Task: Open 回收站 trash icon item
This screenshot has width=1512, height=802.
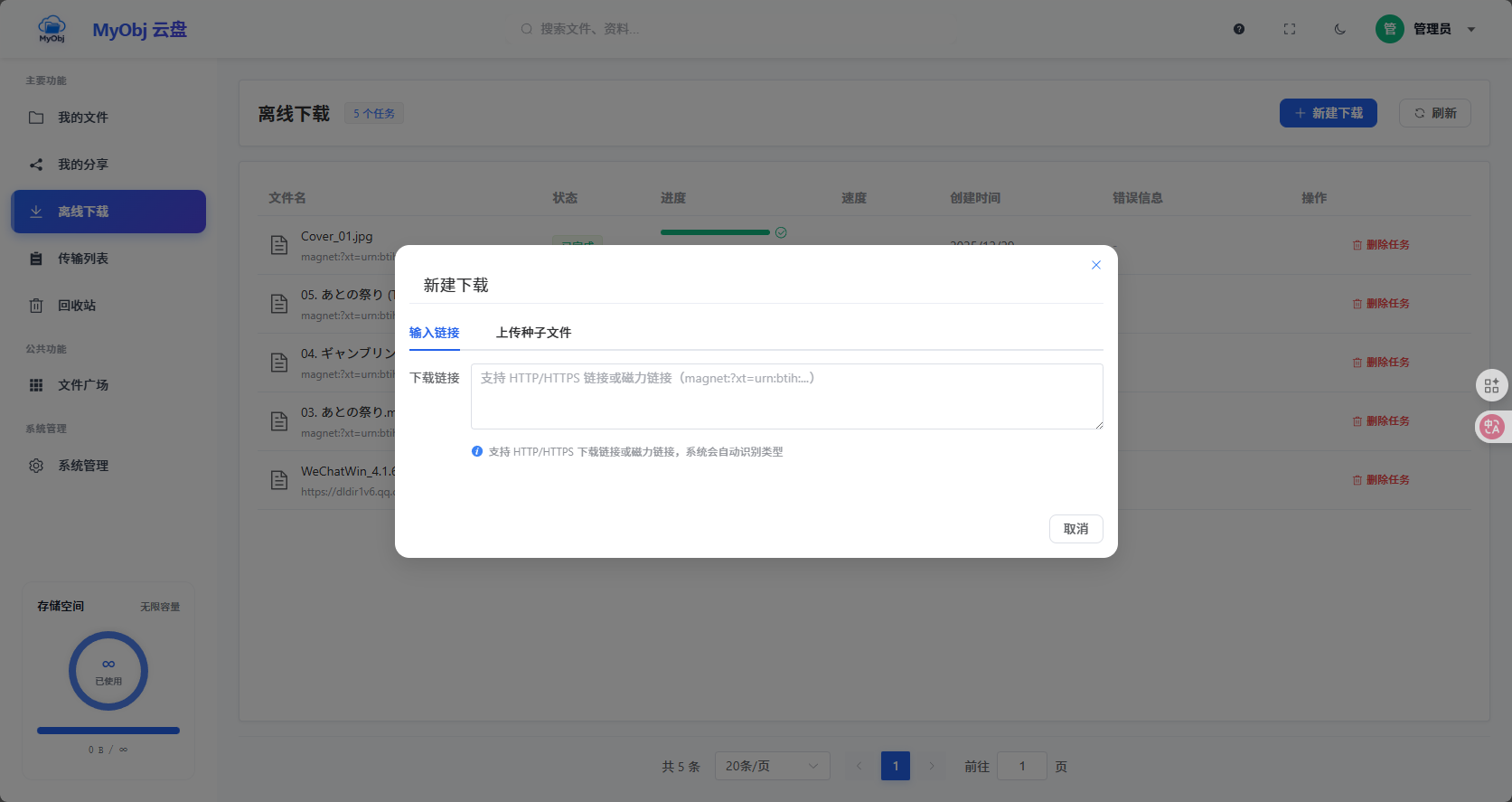Action: pos(77,306)
